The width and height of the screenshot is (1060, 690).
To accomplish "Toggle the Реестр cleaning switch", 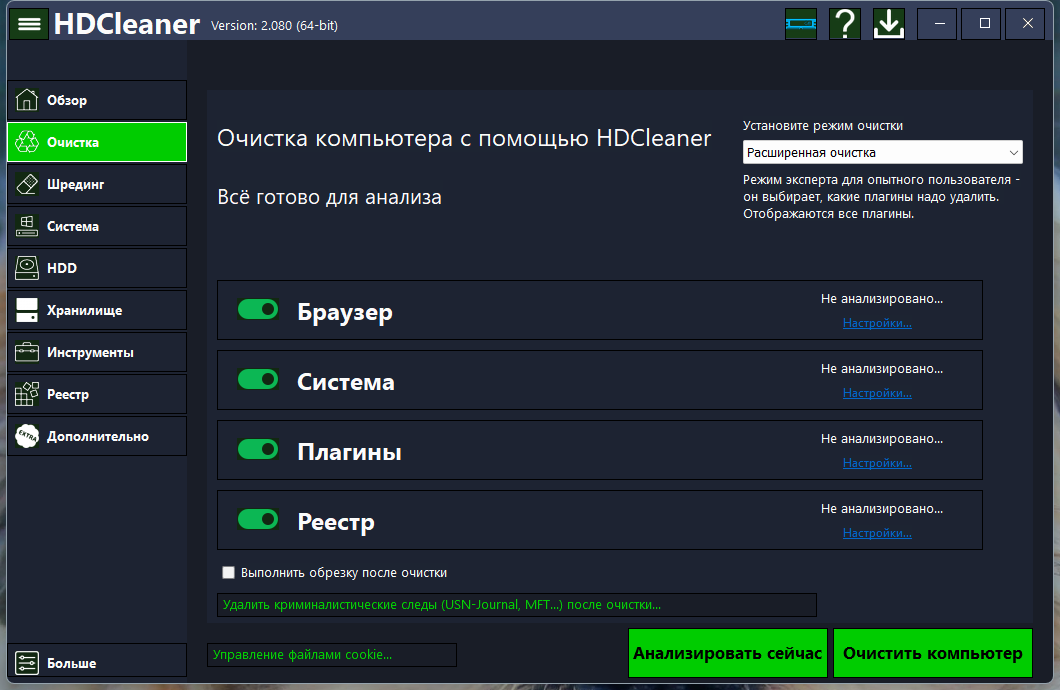I will (x=258, y=519).
